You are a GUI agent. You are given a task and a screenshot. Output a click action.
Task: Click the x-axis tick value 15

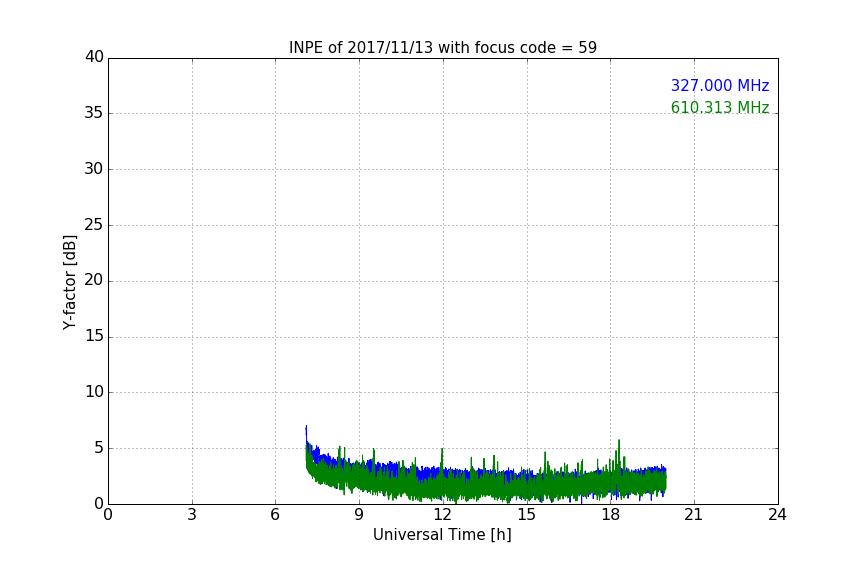526,515
